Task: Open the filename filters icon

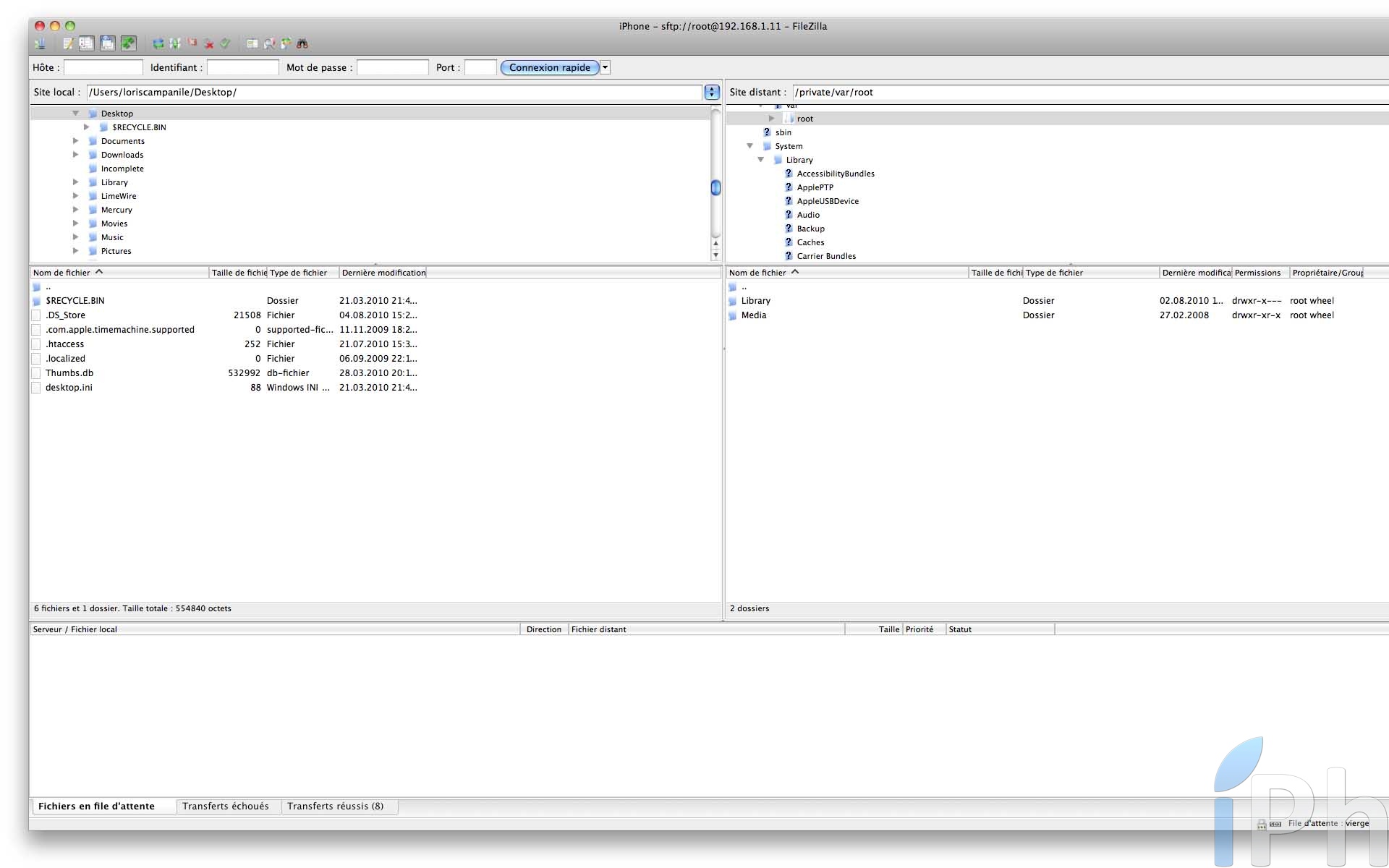Action: [x=252, y=44]
